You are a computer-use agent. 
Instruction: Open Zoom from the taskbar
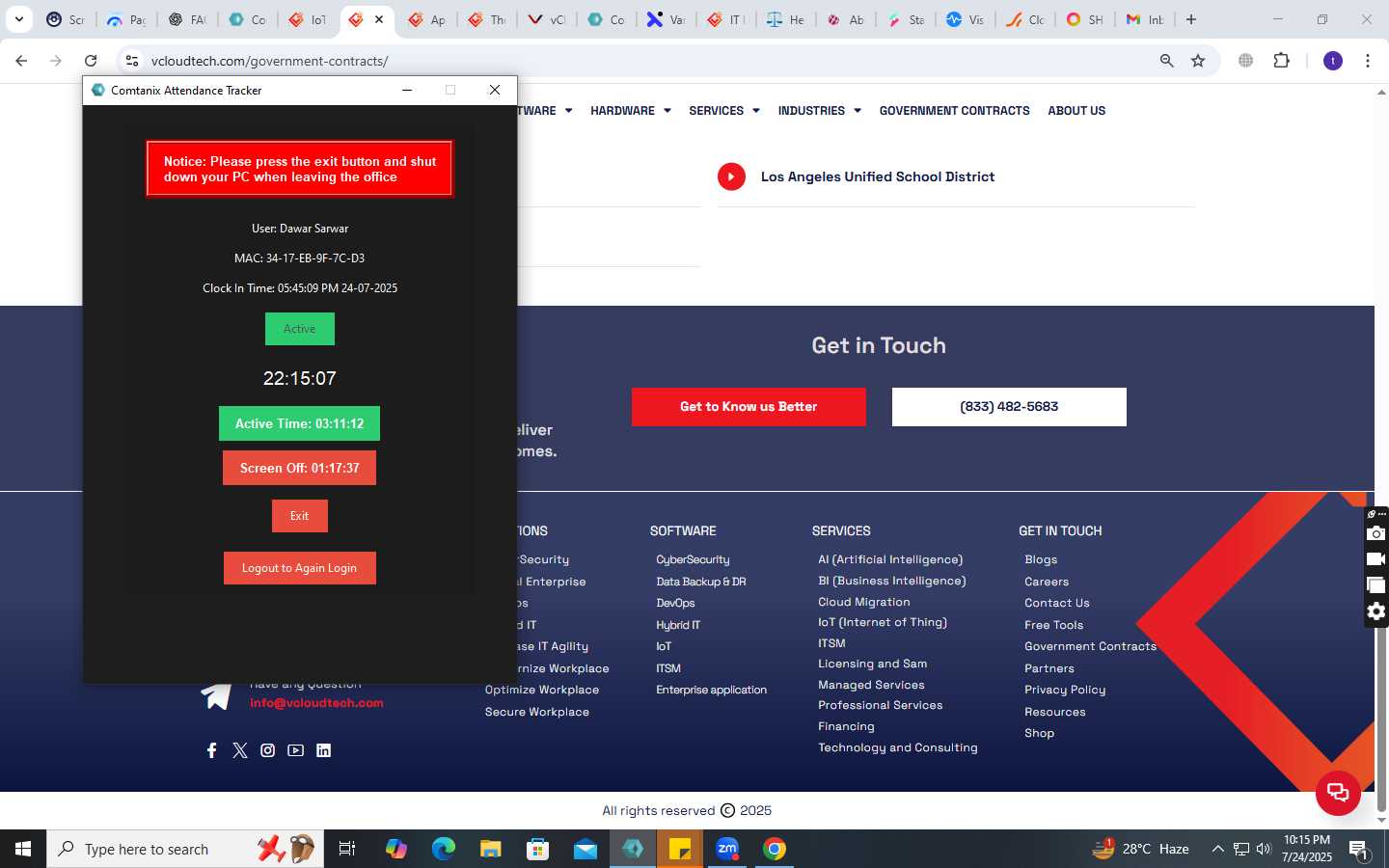pyautogui.click(x=727, y=849)
